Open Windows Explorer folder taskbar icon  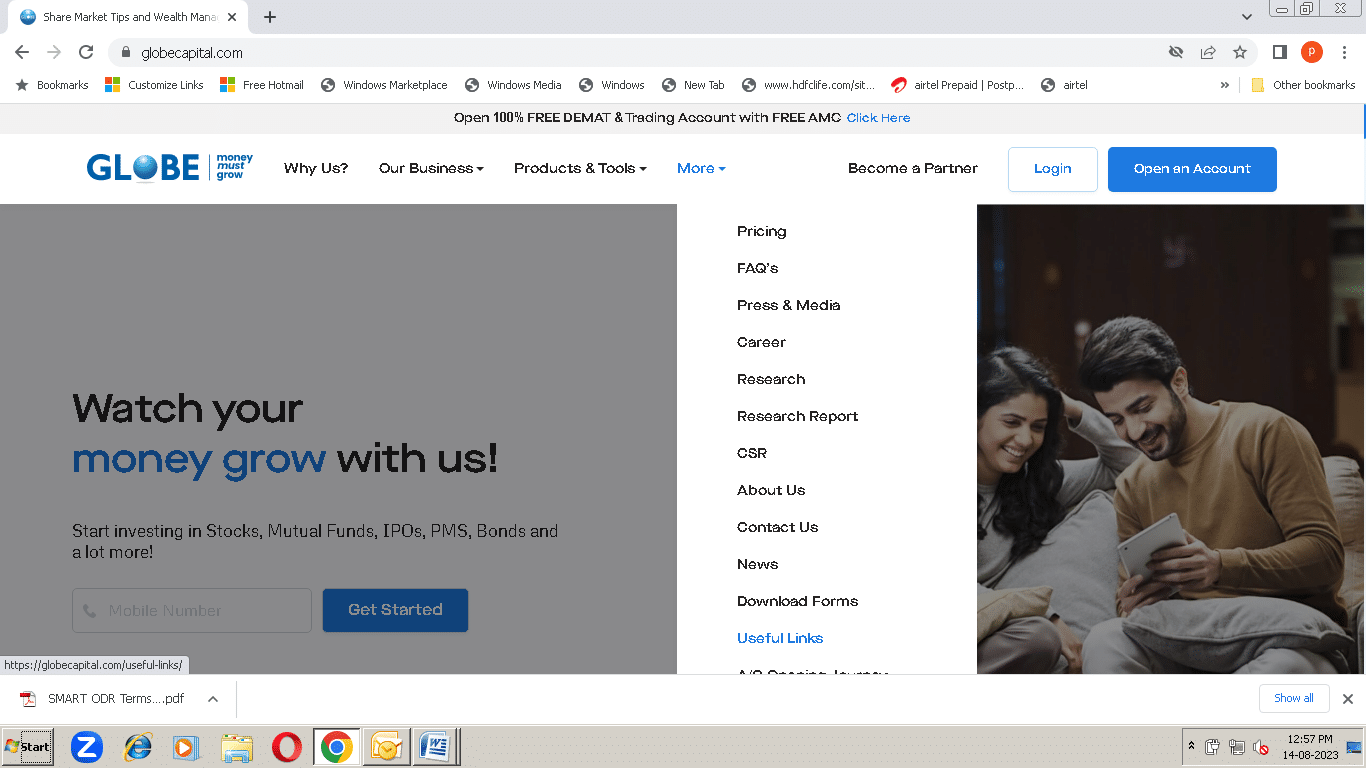tap(237, 747)
